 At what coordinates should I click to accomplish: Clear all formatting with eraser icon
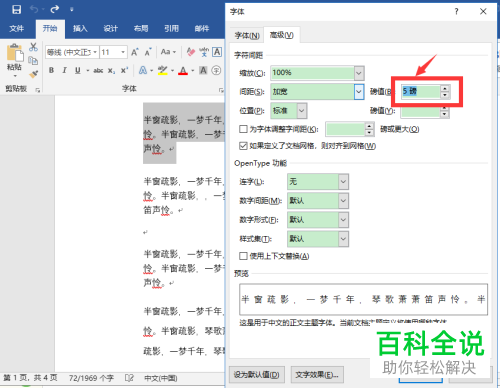point(191,52)
